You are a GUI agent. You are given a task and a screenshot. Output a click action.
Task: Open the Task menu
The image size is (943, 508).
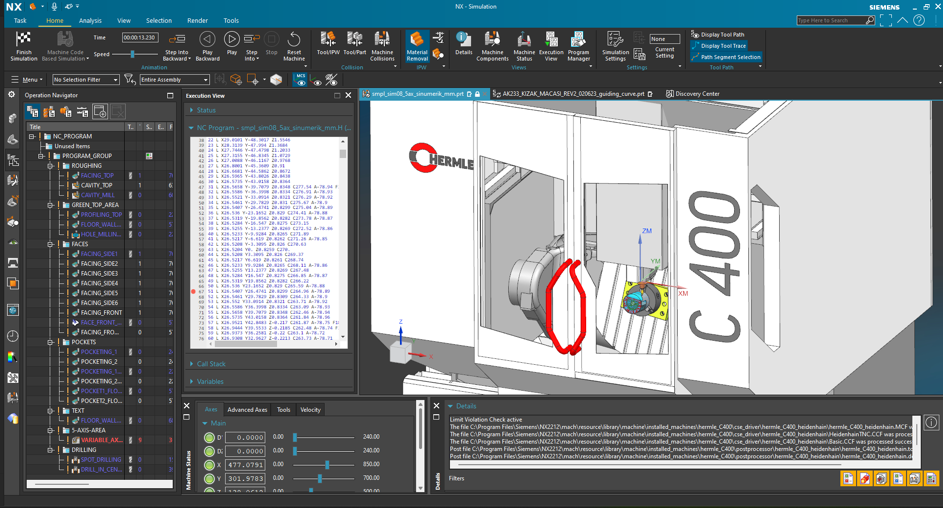[20, 20]
